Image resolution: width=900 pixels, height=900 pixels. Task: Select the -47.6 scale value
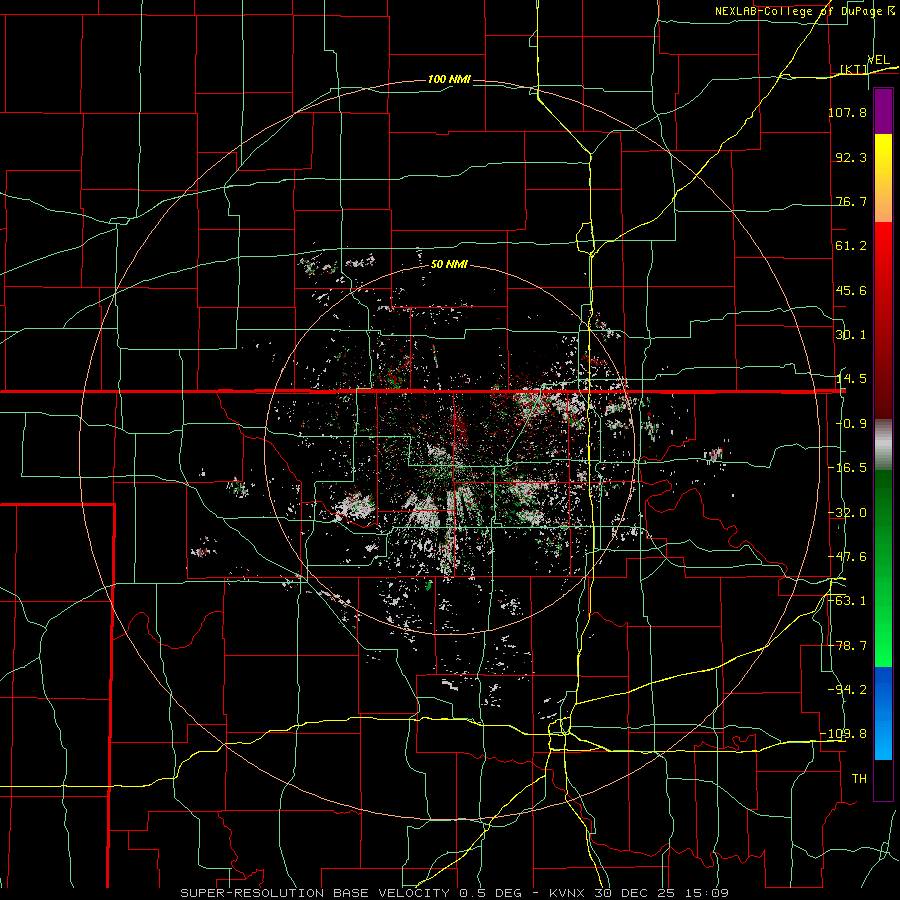click(x=847, y=557)
